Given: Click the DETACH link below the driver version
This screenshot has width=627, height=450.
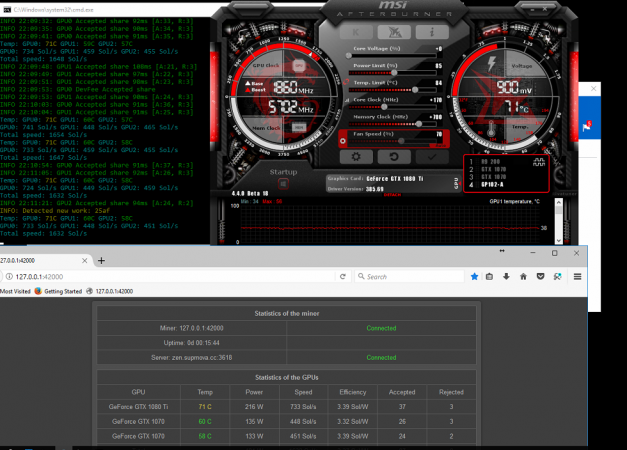Looking at the screenshot, I should coord(392,195).
